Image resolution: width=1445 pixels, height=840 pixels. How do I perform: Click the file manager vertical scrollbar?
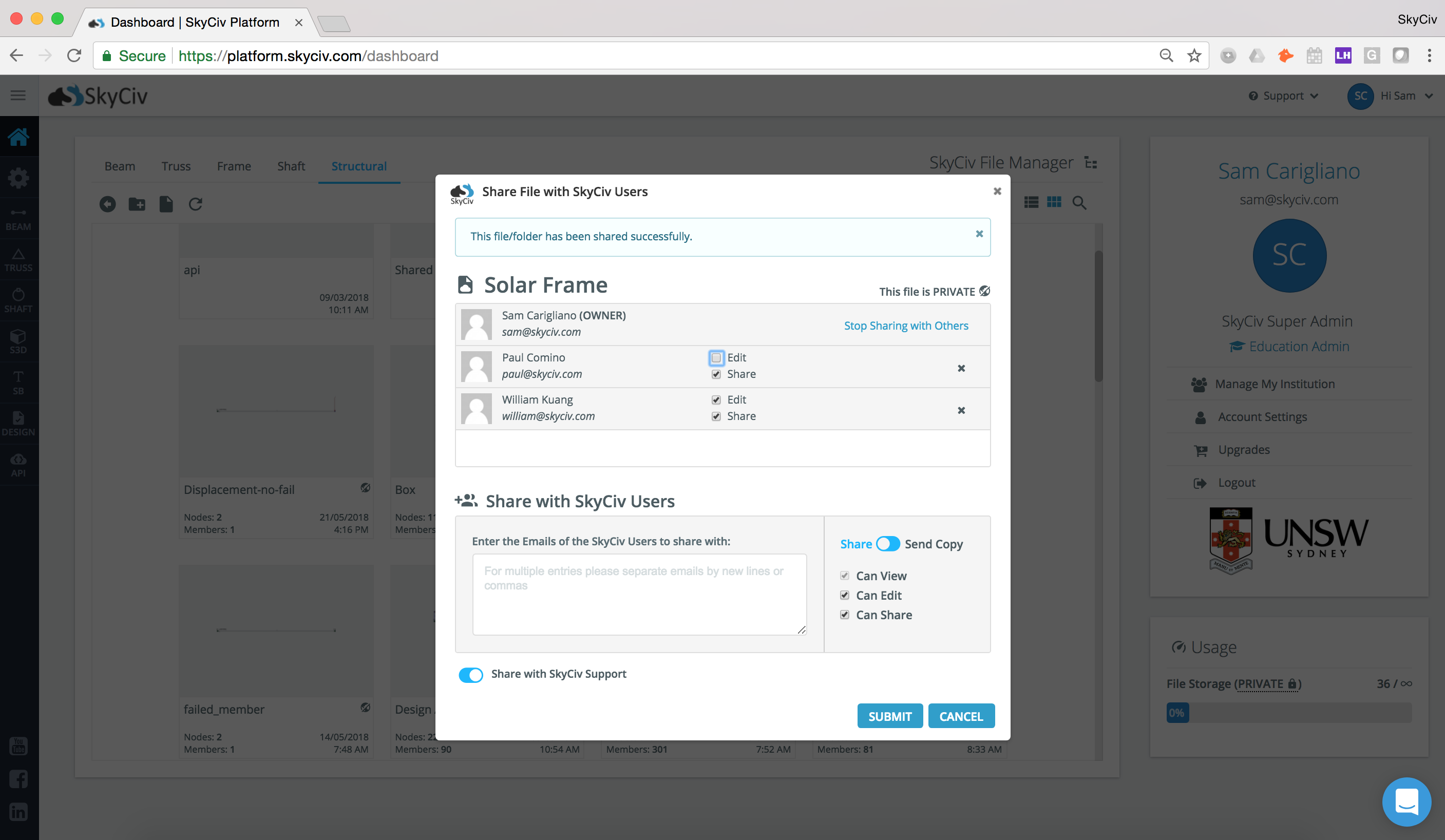[1098, 315]
